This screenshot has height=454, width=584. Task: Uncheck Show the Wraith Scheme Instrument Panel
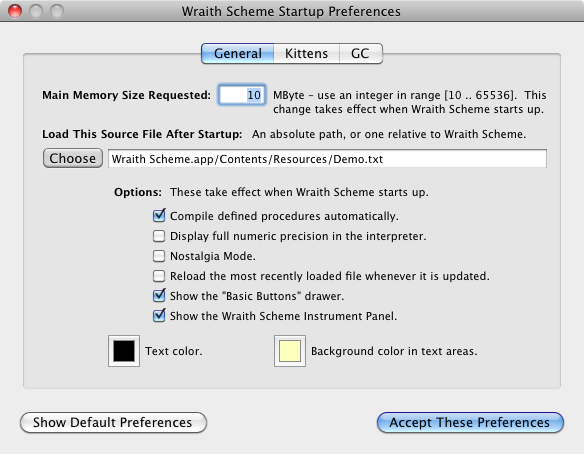tap(159, 315)
